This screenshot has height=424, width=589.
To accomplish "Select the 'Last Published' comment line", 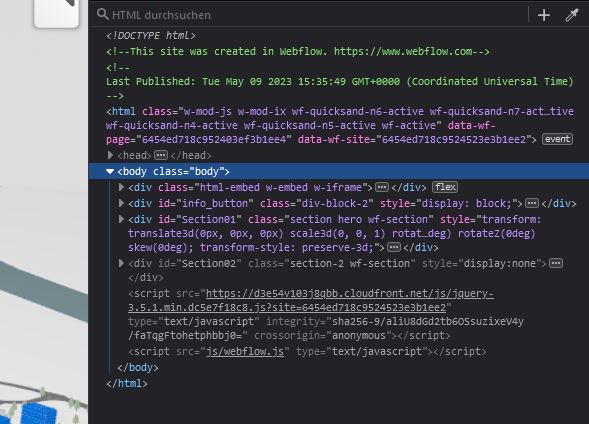I will (x=340, y=81).
